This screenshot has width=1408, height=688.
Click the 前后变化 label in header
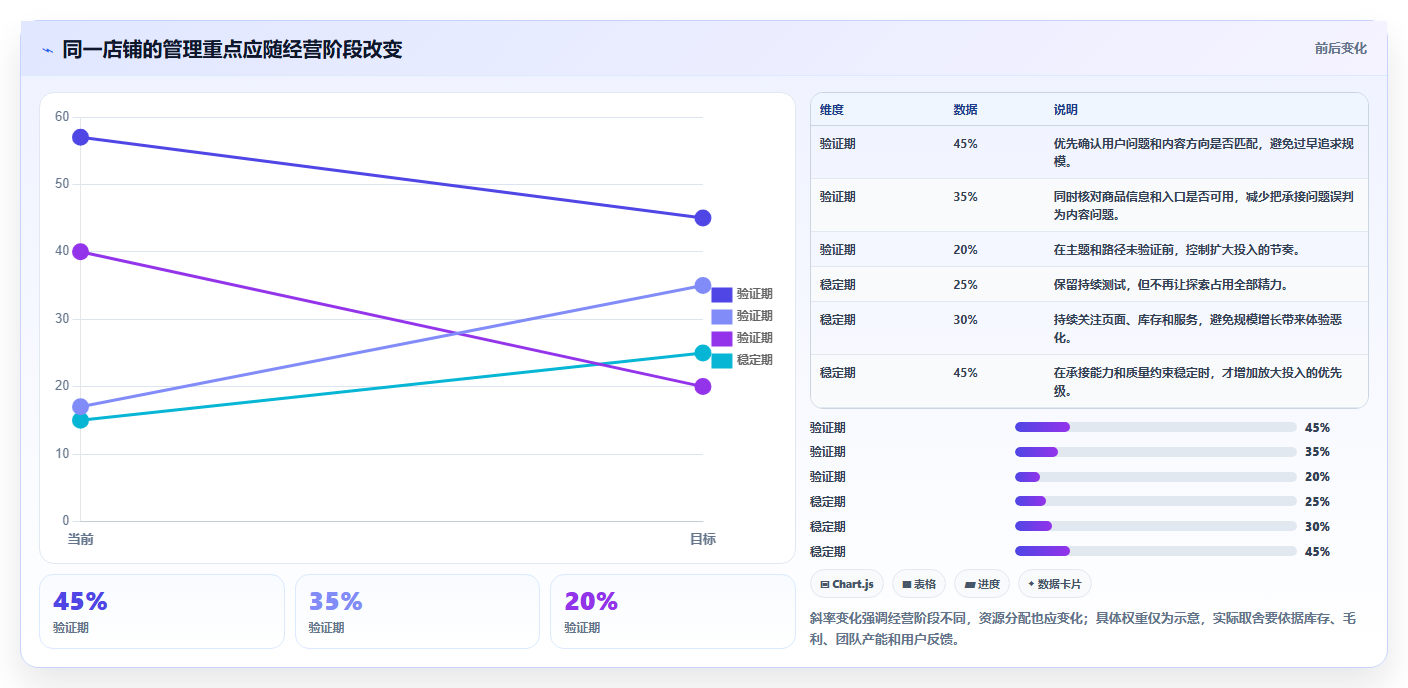(x=1340, y=48)
